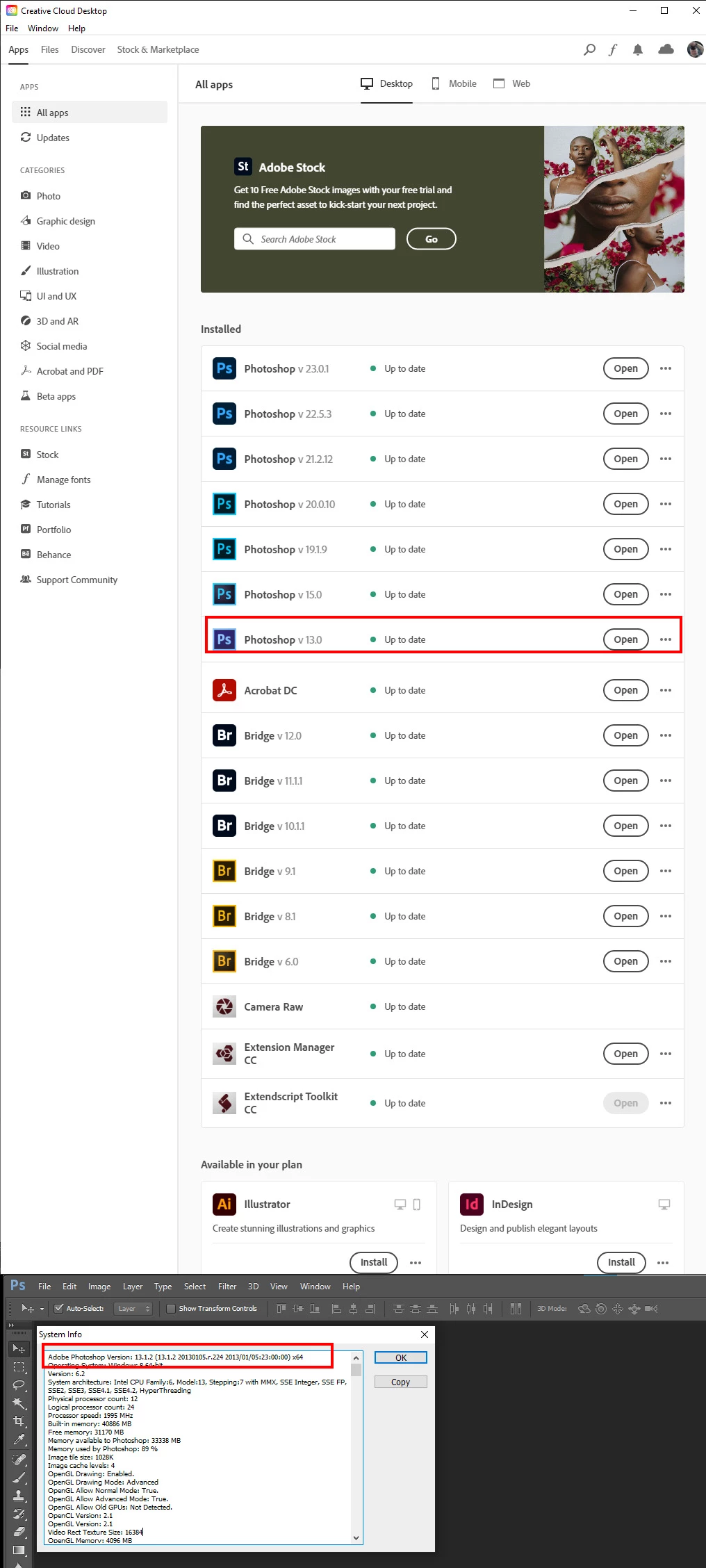Open the Photoshop v 13.0 app icon
Screen dimensions: 706x1568
point(224,639)
